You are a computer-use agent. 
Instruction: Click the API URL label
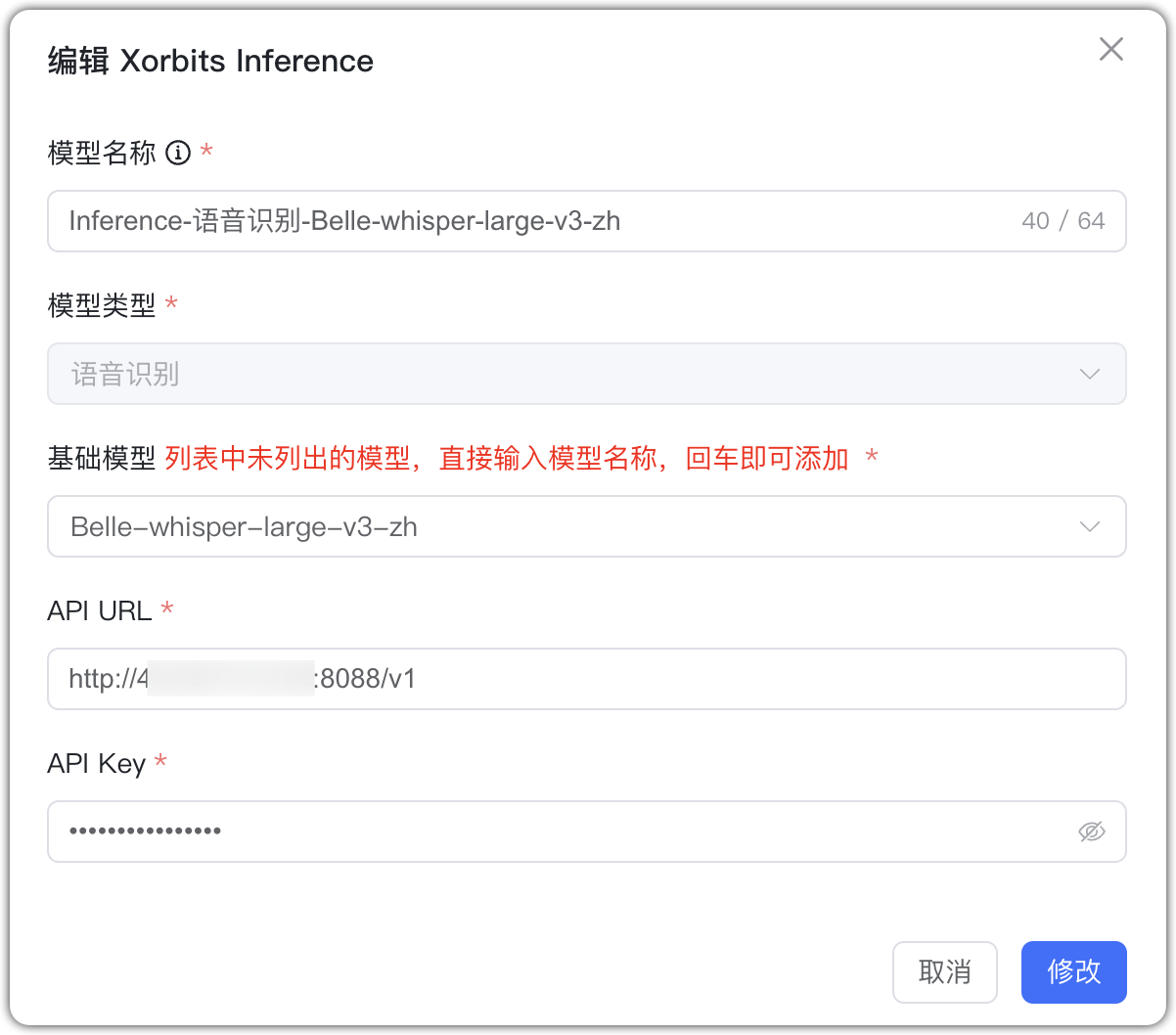100,610
